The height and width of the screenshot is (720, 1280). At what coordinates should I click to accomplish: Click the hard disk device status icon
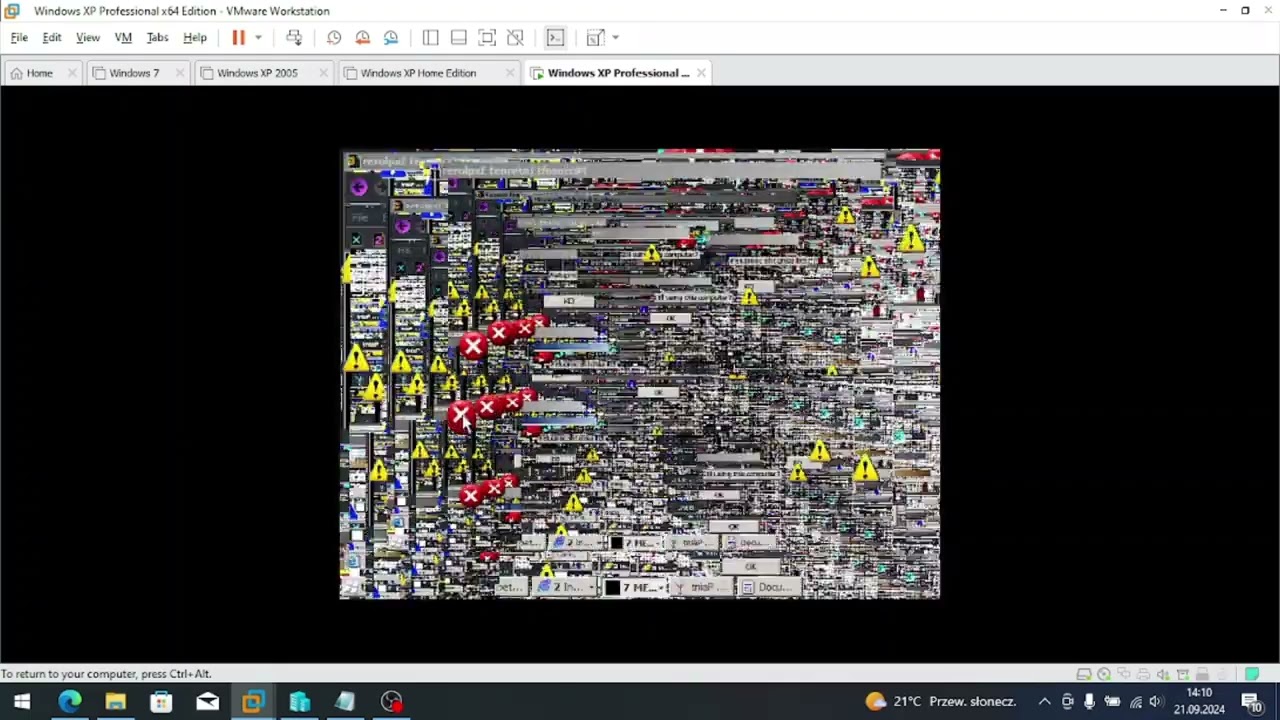pyautogui.click(x=1084, y=674)
